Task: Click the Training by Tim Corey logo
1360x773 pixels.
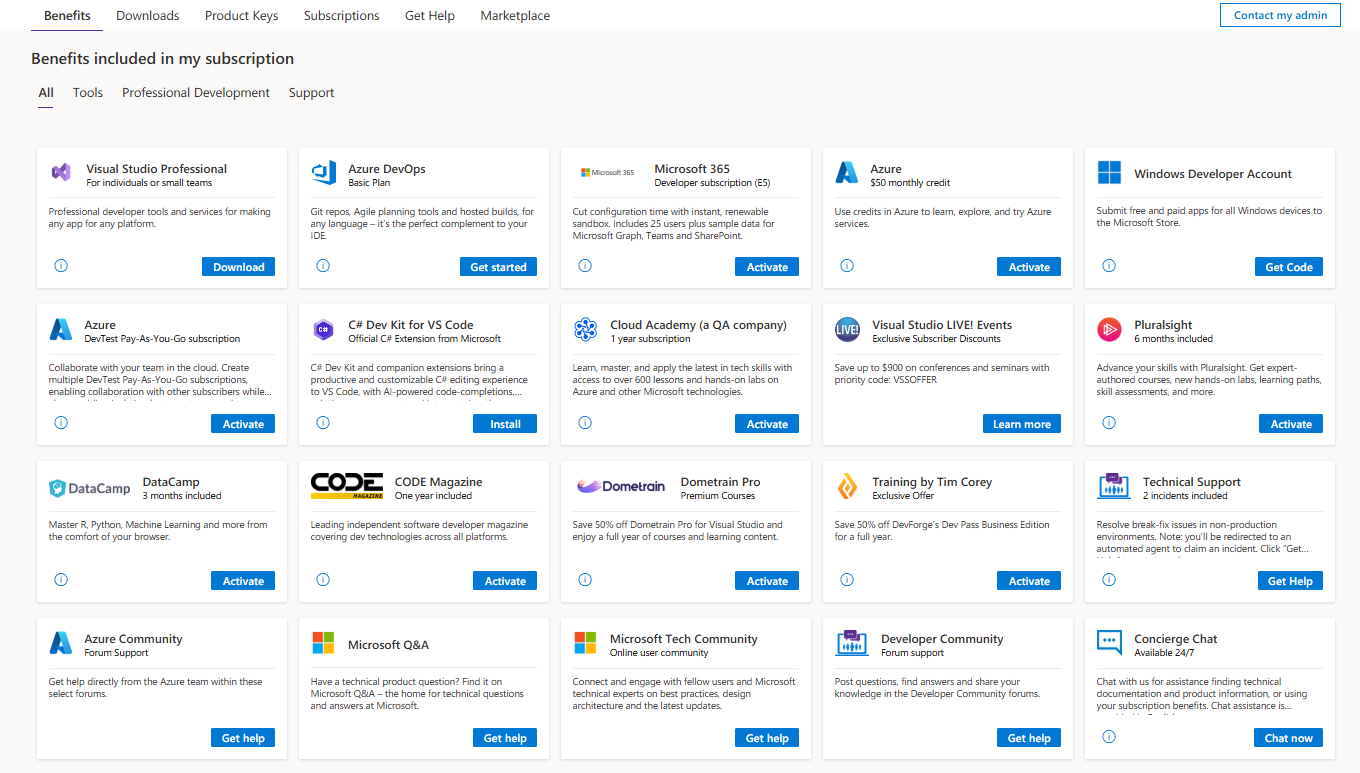Action: pyautogui.click(x=847, y=486)
